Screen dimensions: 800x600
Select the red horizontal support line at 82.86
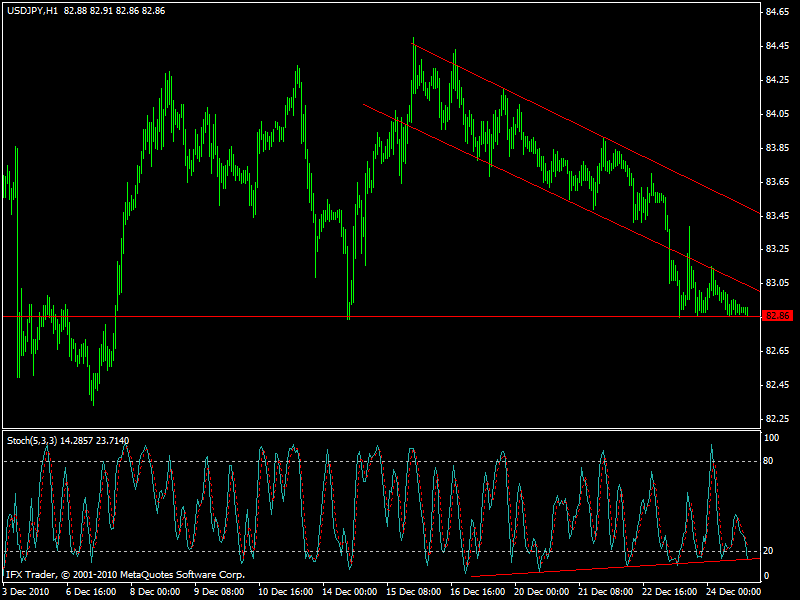(x=200, y=316)
